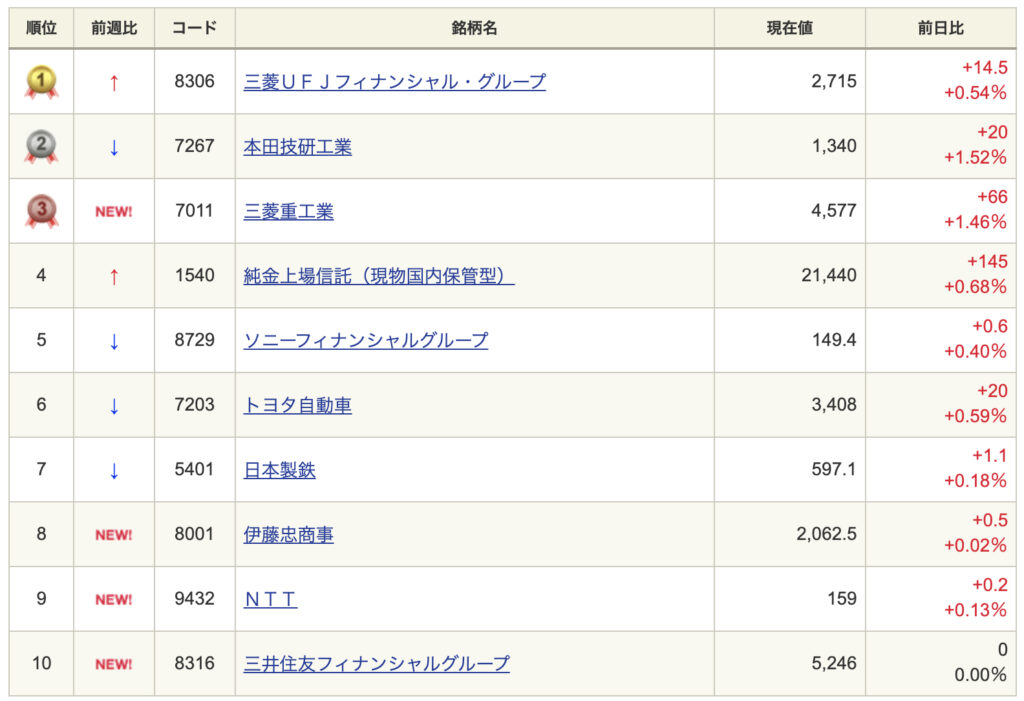1024x701 pixels.
Task: Click the NEW! badge beside code 9432
Action: pyautogui.click(x=114, y=599)
